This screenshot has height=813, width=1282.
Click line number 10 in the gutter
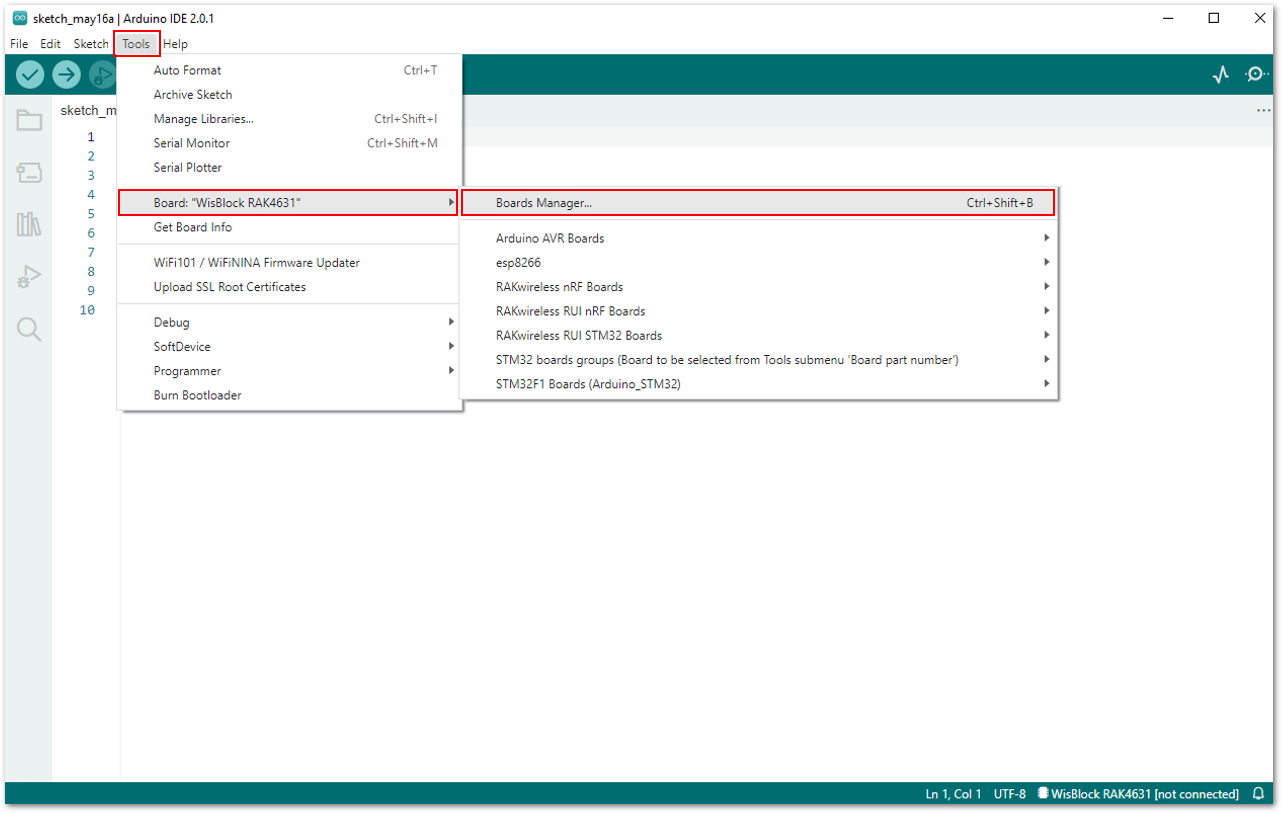(x=88, y=310)
